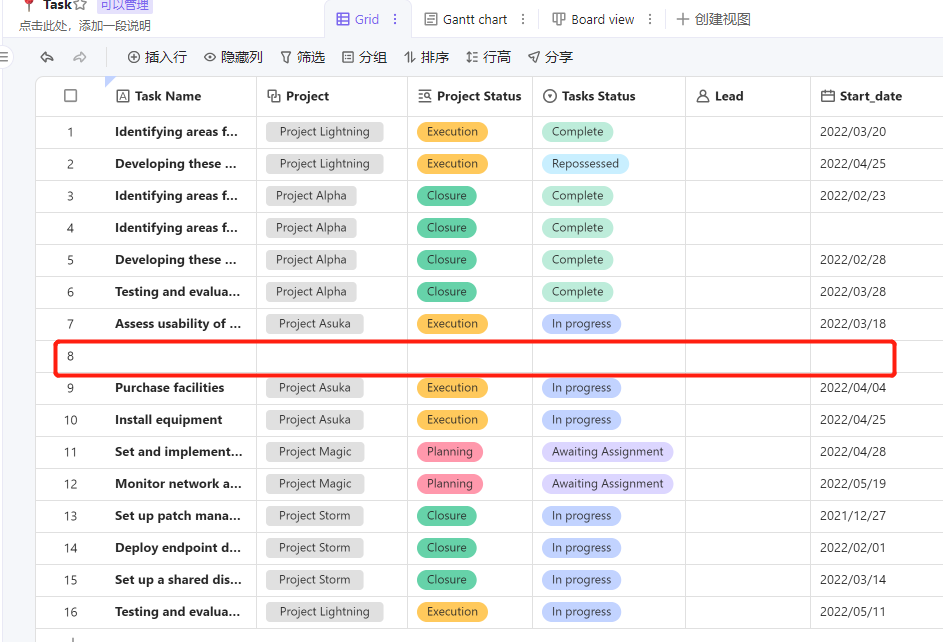Open the Grid view options menu

[397, 19]
